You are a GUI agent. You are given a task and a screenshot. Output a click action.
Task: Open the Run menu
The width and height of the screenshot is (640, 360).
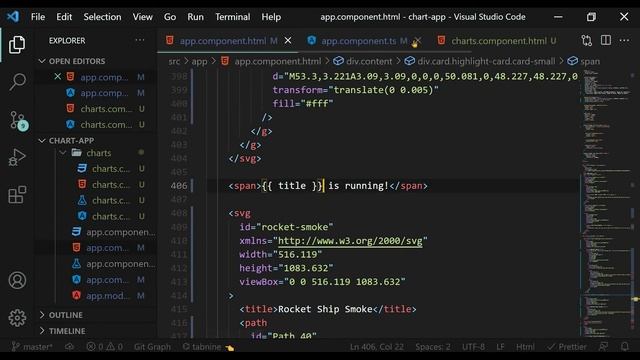[x=196, y=17]
